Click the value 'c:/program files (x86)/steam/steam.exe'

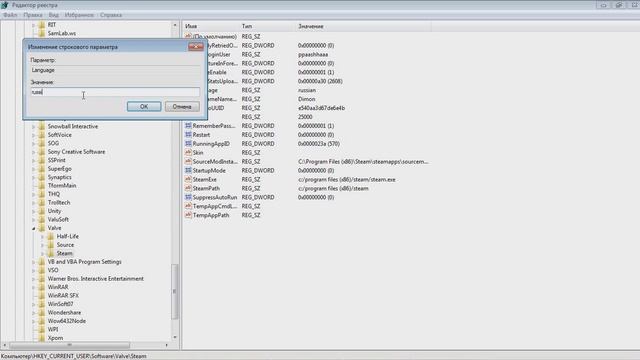coord(347,179)
